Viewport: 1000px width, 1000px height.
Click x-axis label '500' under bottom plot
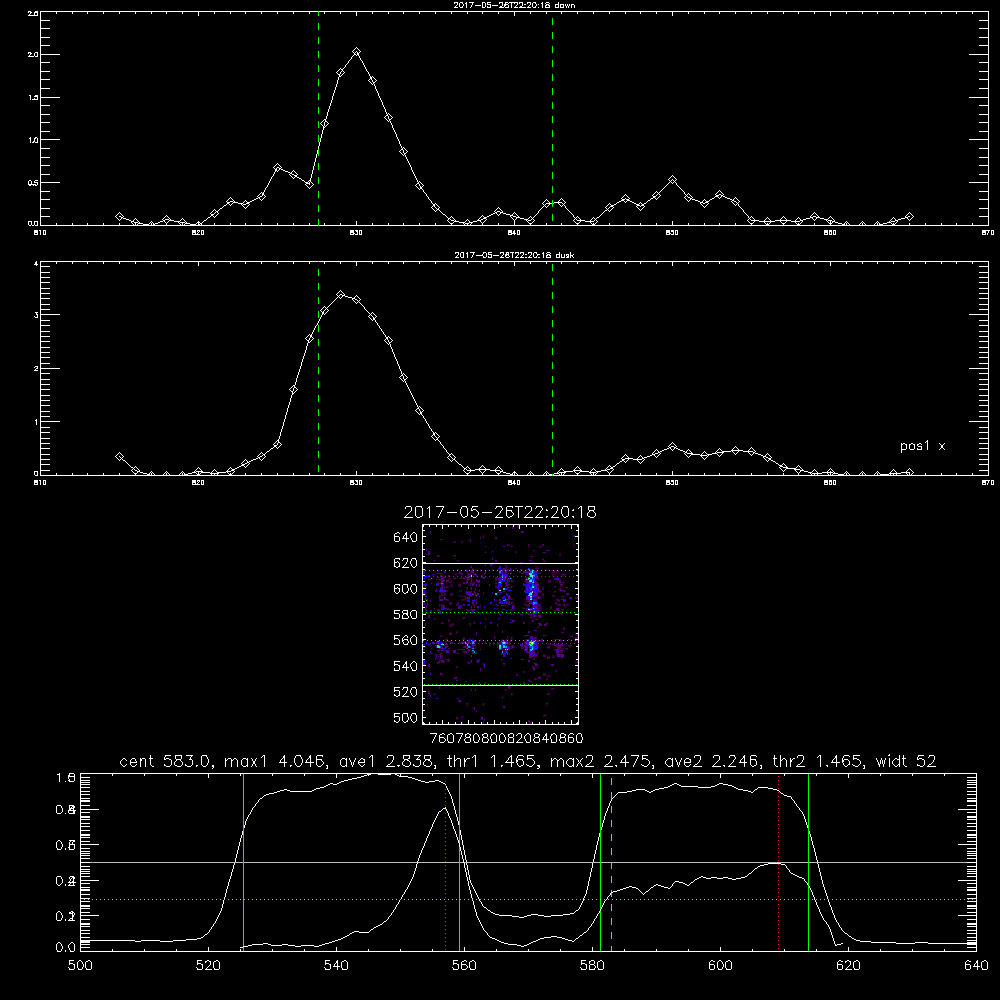(x=80, y=966)
